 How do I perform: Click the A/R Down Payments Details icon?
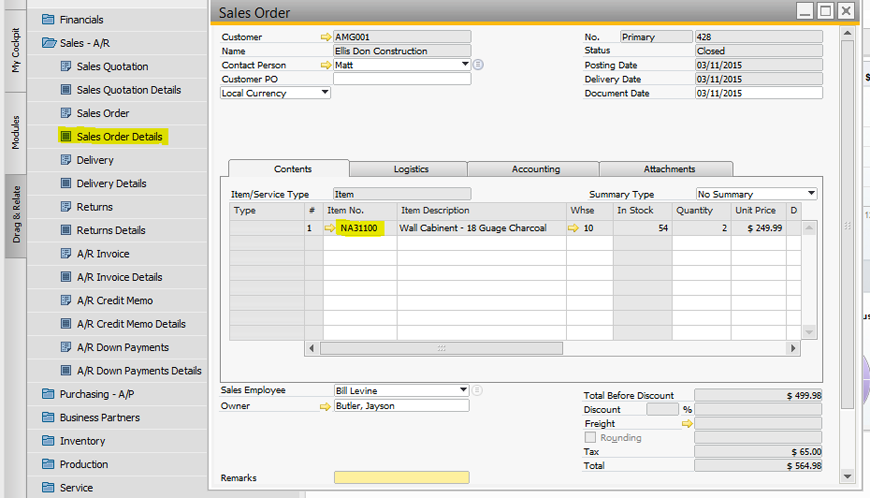point(65,370)
